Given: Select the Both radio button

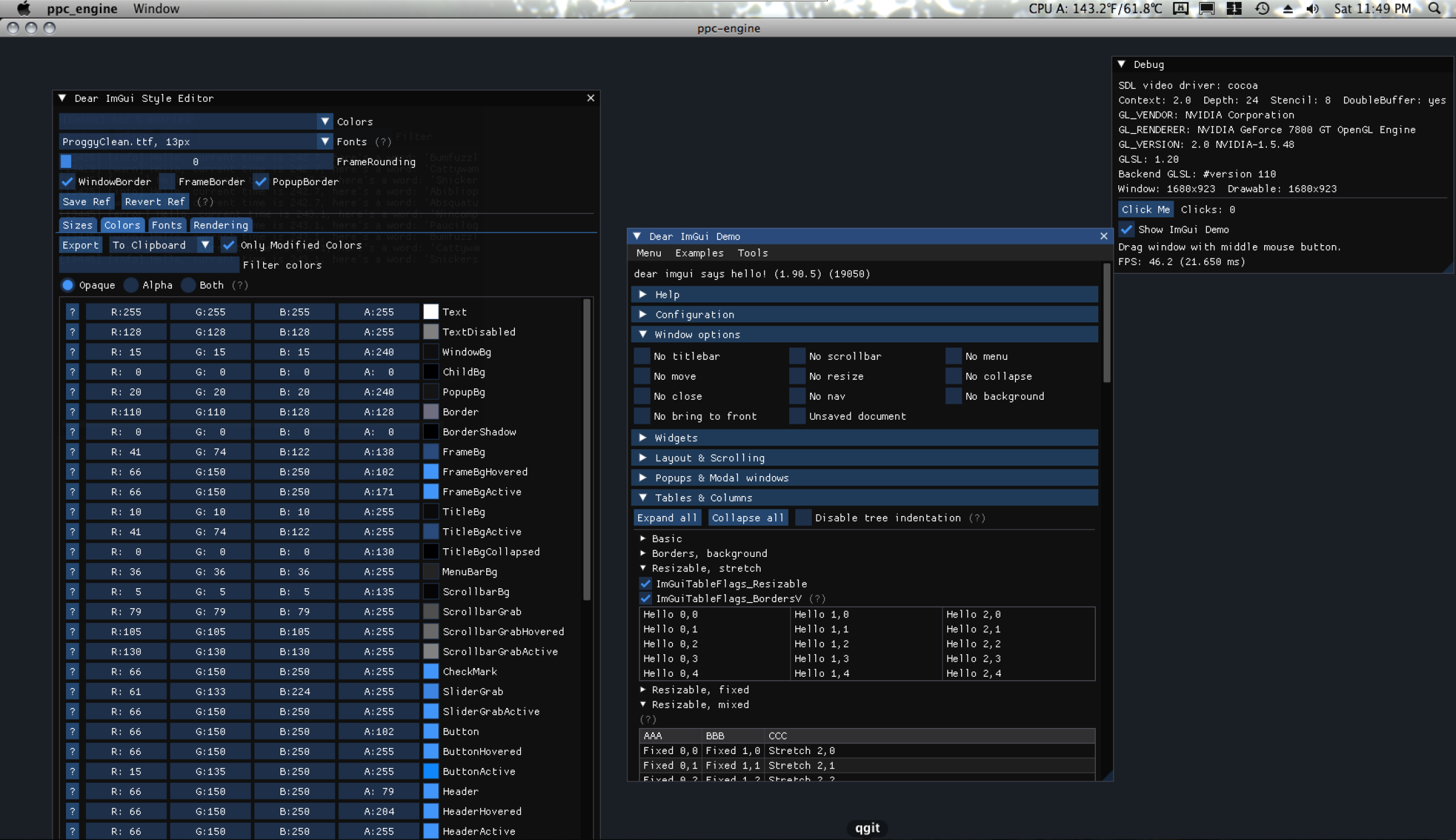Looking at the screenshot, I should pyautogui.click(x=188, y=285).
